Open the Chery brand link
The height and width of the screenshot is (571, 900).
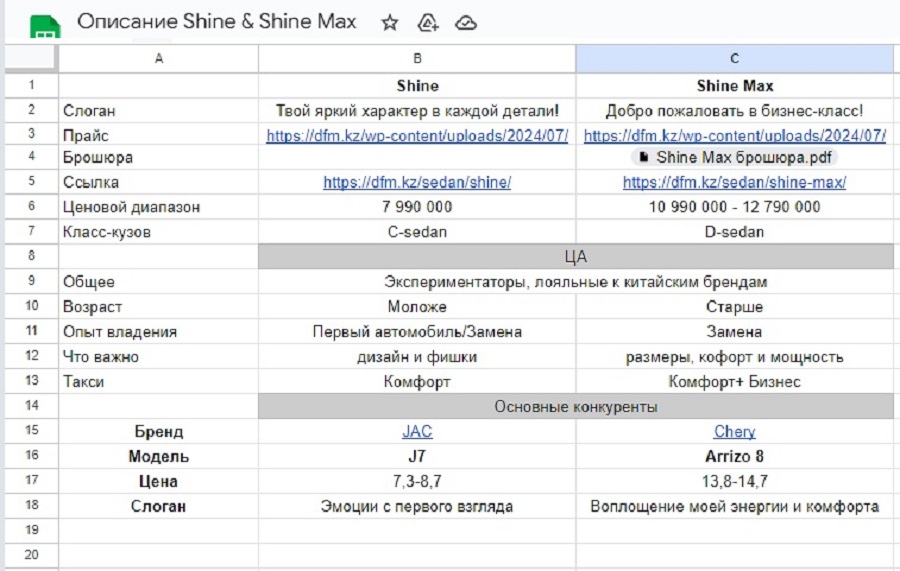[x=734, y=432]
